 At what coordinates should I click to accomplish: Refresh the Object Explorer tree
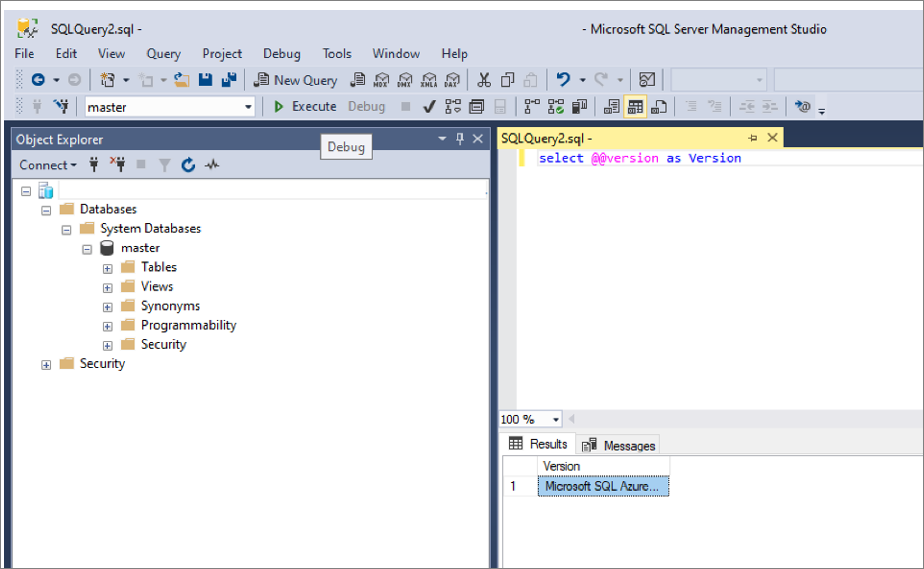[x=188, y=165]
